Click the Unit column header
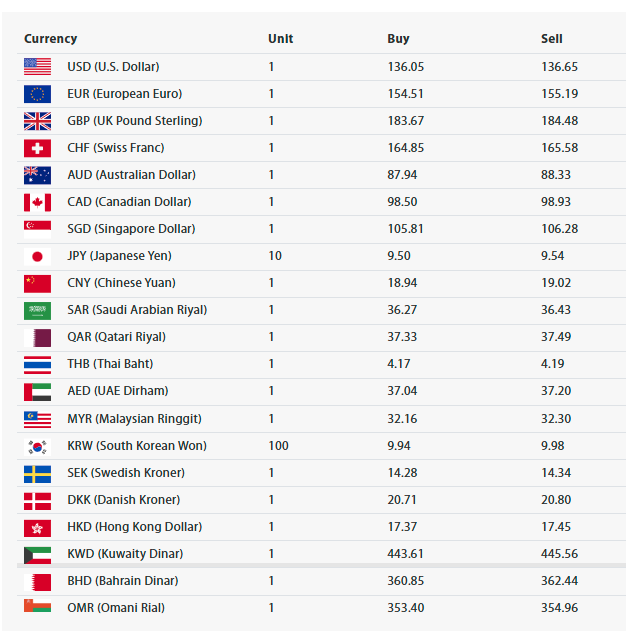Image resolution: width=626 pixels, height=631 pixels. point(280,39)
